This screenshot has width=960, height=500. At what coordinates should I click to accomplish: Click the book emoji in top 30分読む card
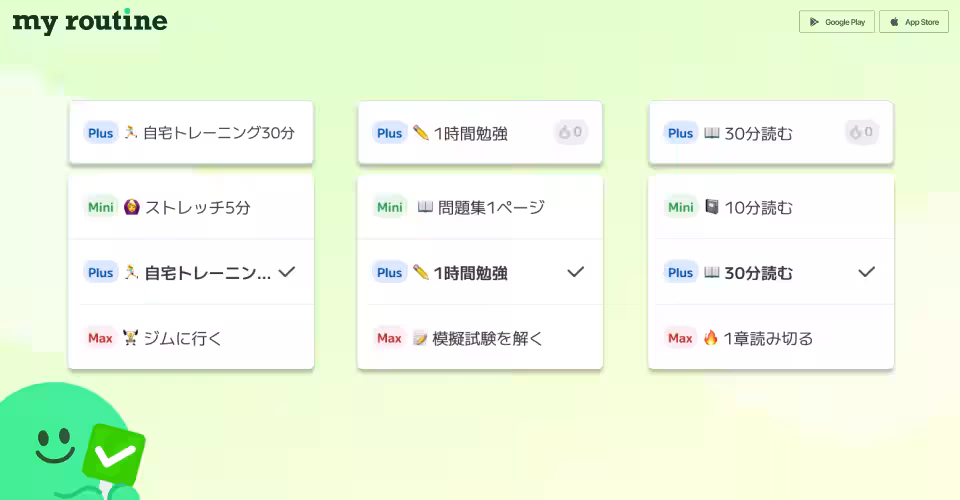[x=711, y=133]
